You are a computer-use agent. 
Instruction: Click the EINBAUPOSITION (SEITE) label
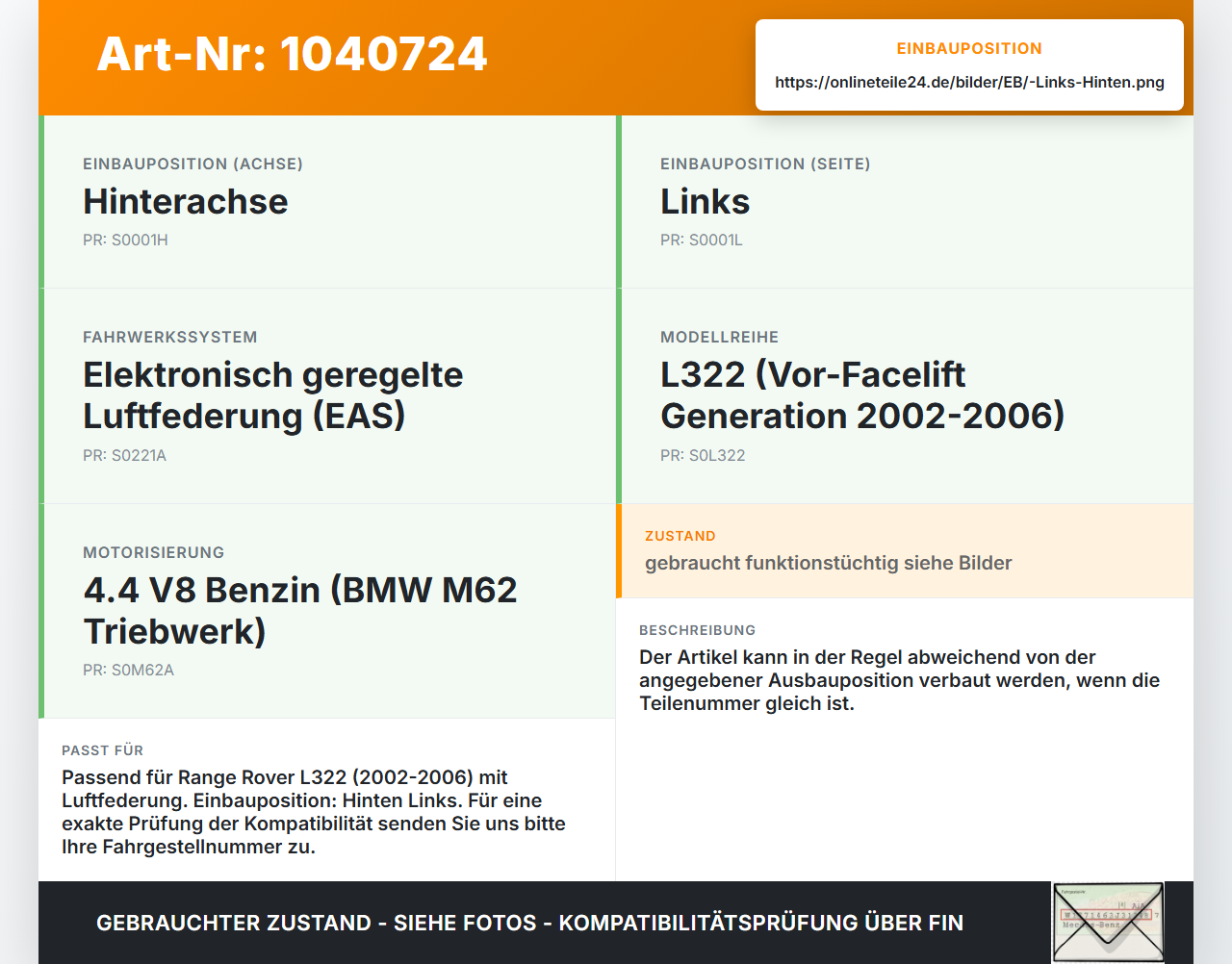(765, 164)
